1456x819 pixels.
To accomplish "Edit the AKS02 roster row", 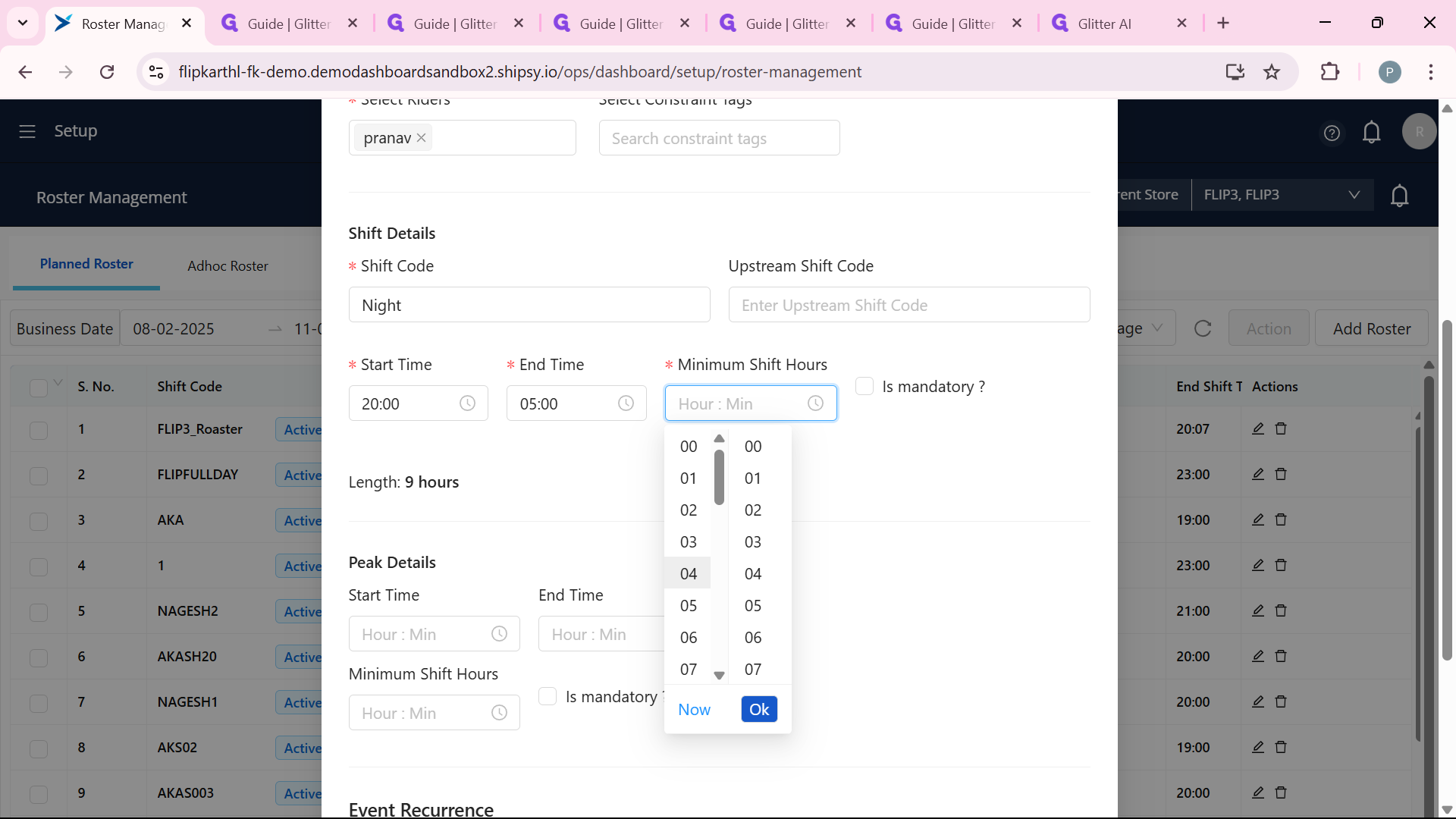I will click(x=1258, y=747).
